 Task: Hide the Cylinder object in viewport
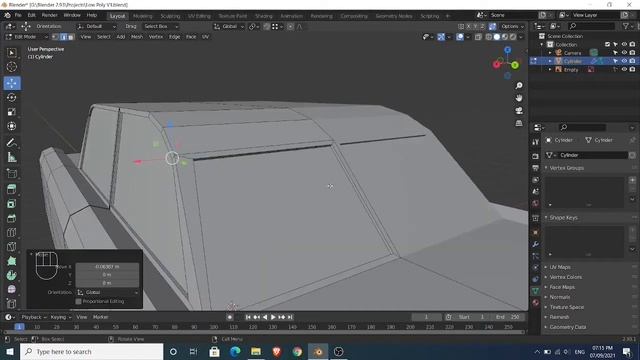[x=624, y=61]
